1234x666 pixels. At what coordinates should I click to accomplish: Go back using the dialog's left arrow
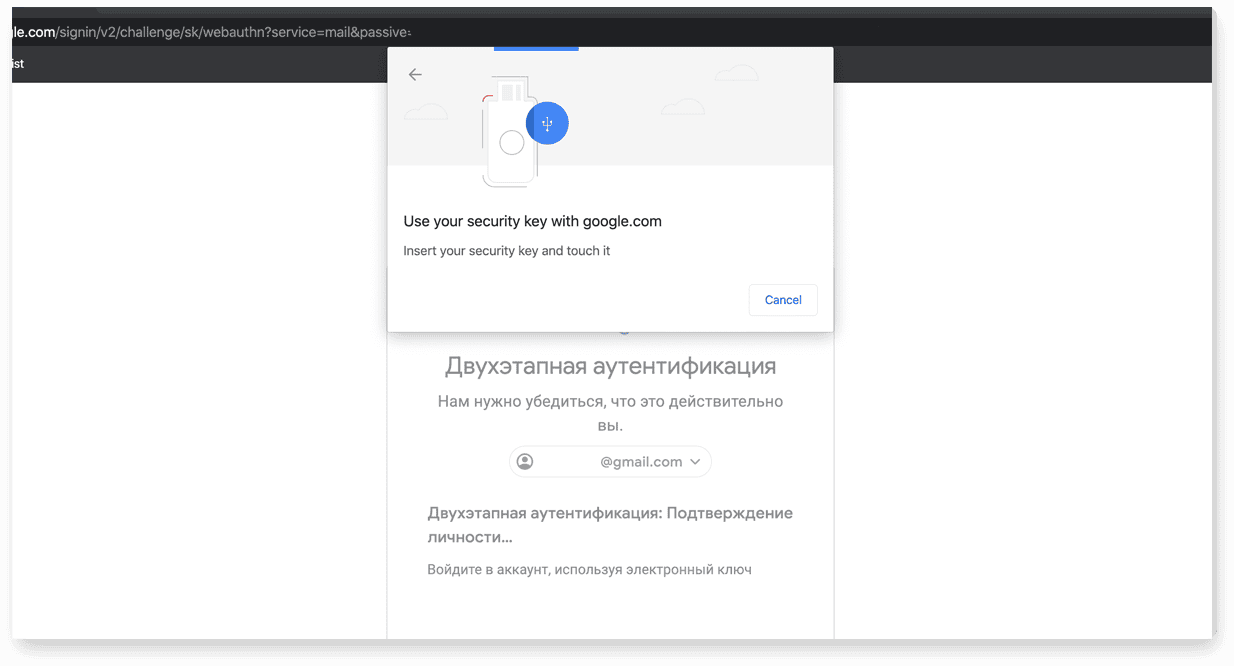[415, 74]
